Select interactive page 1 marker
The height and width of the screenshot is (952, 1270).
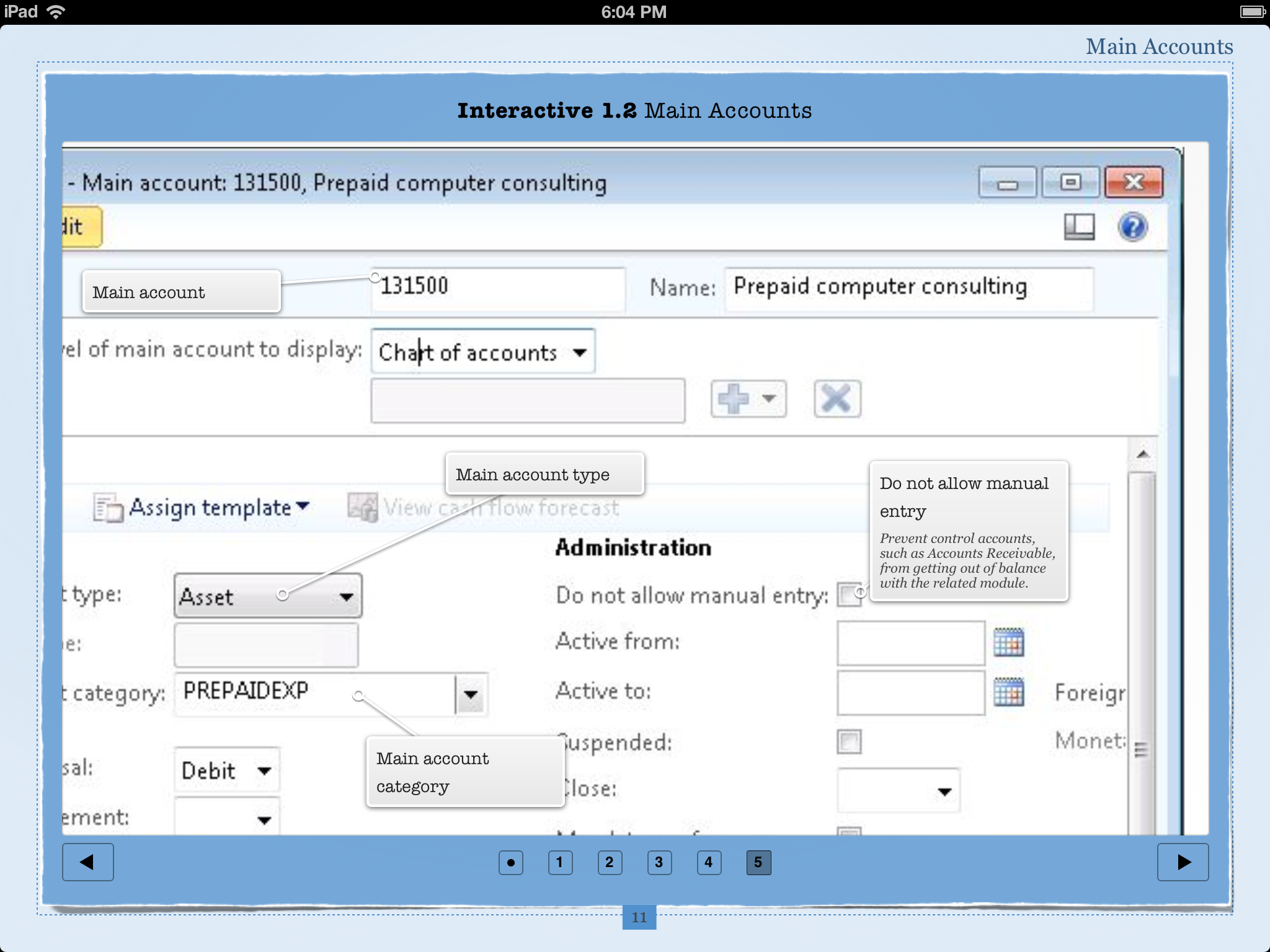[x=560, y=862]
